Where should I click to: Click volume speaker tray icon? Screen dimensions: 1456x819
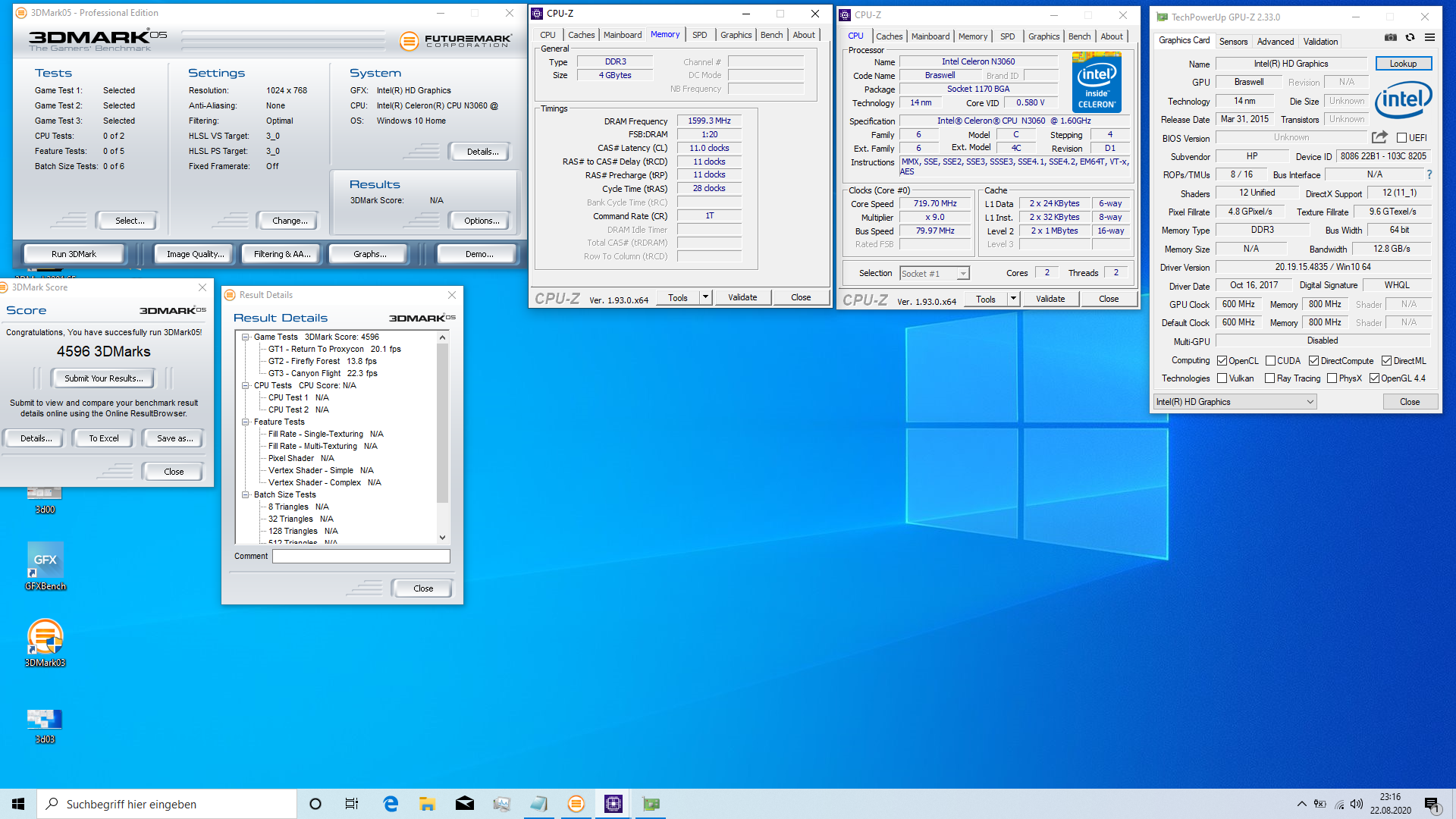click(1357, 804)
